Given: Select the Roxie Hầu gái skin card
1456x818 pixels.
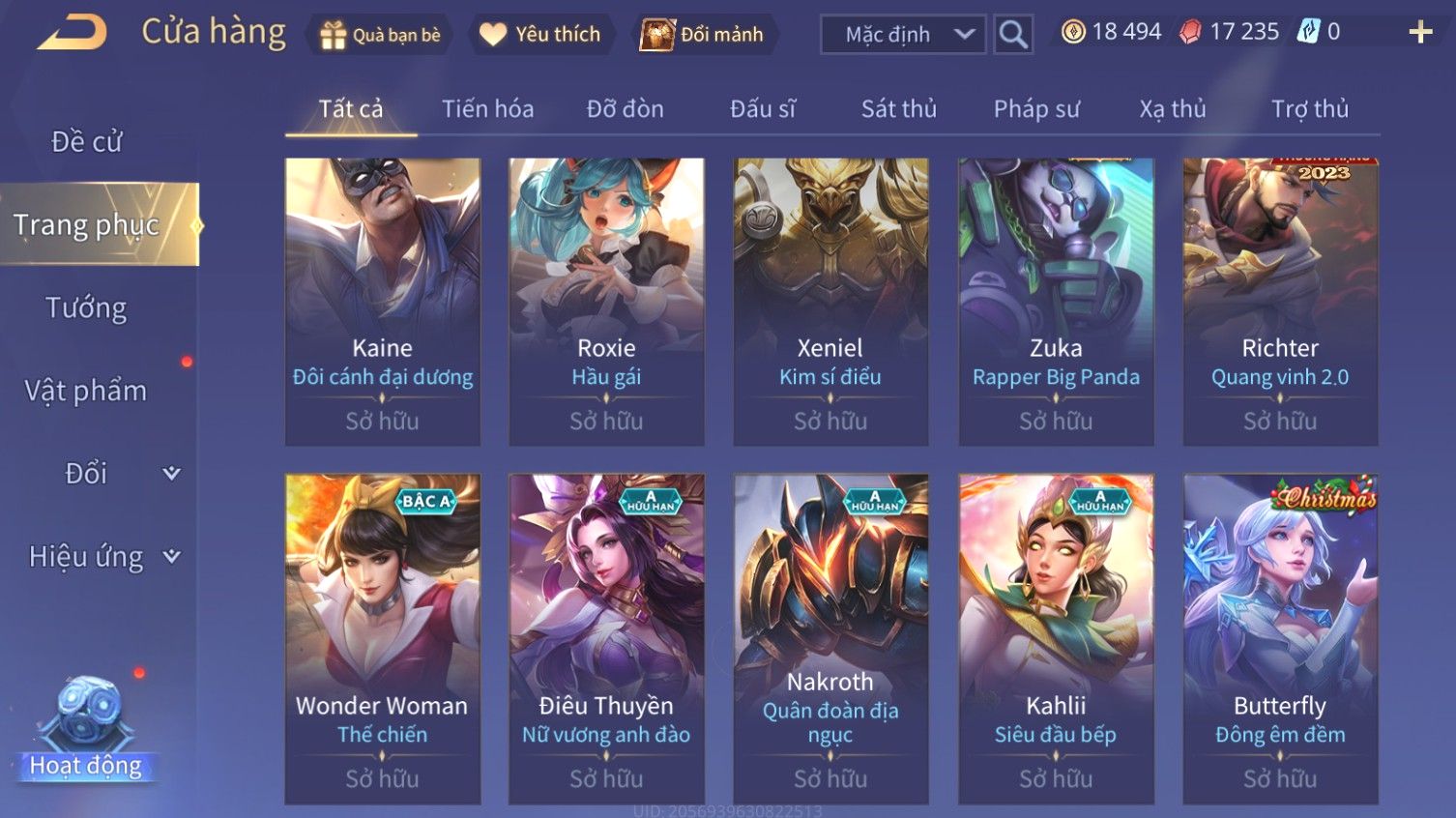Looking at the screenshot, I should coord(607,302).
